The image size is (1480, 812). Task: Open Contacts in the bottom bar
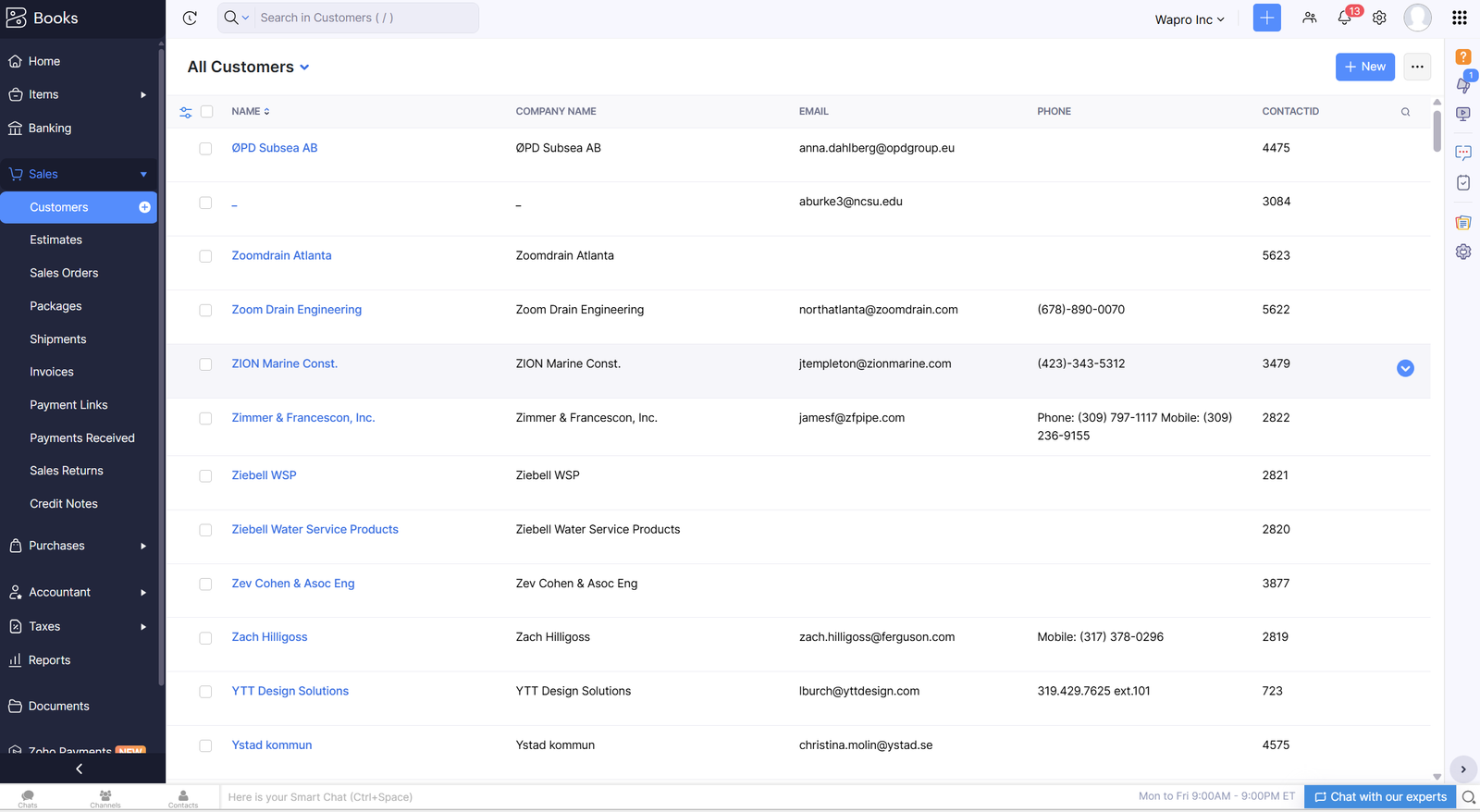(183, 798)
